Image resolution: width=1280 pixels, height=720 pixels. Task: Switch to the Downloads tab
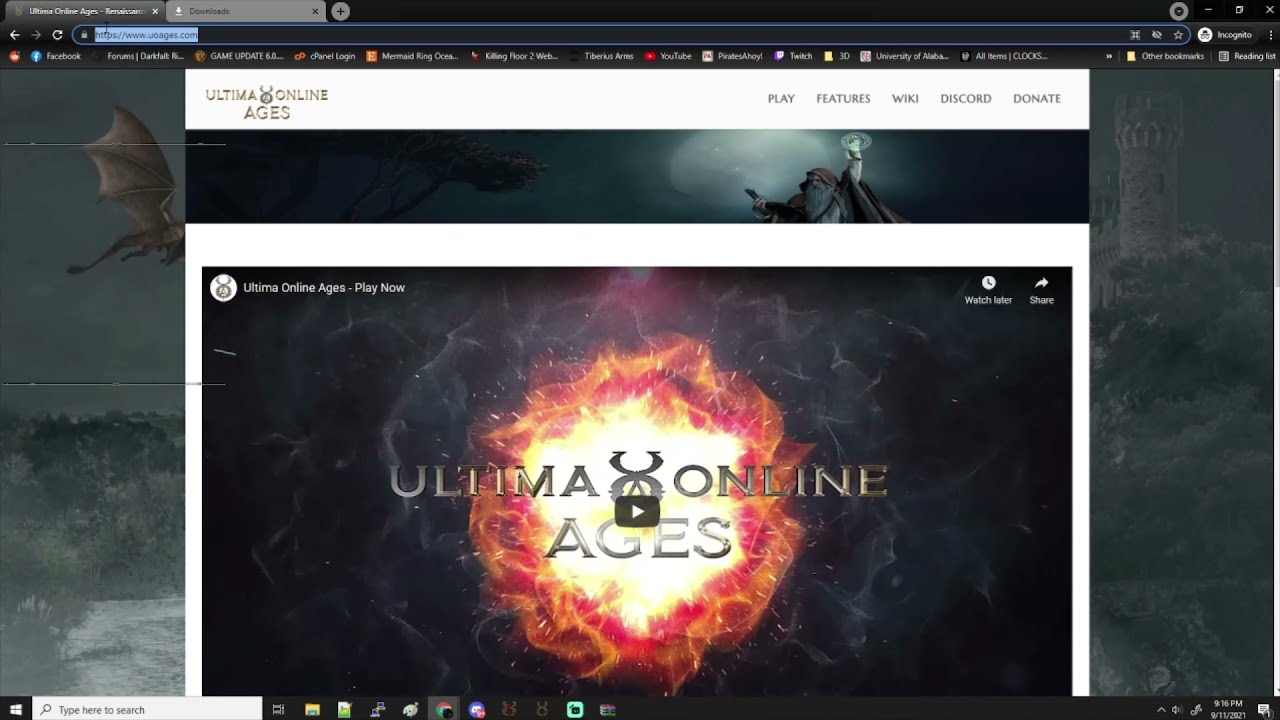[x=238, y=11]
